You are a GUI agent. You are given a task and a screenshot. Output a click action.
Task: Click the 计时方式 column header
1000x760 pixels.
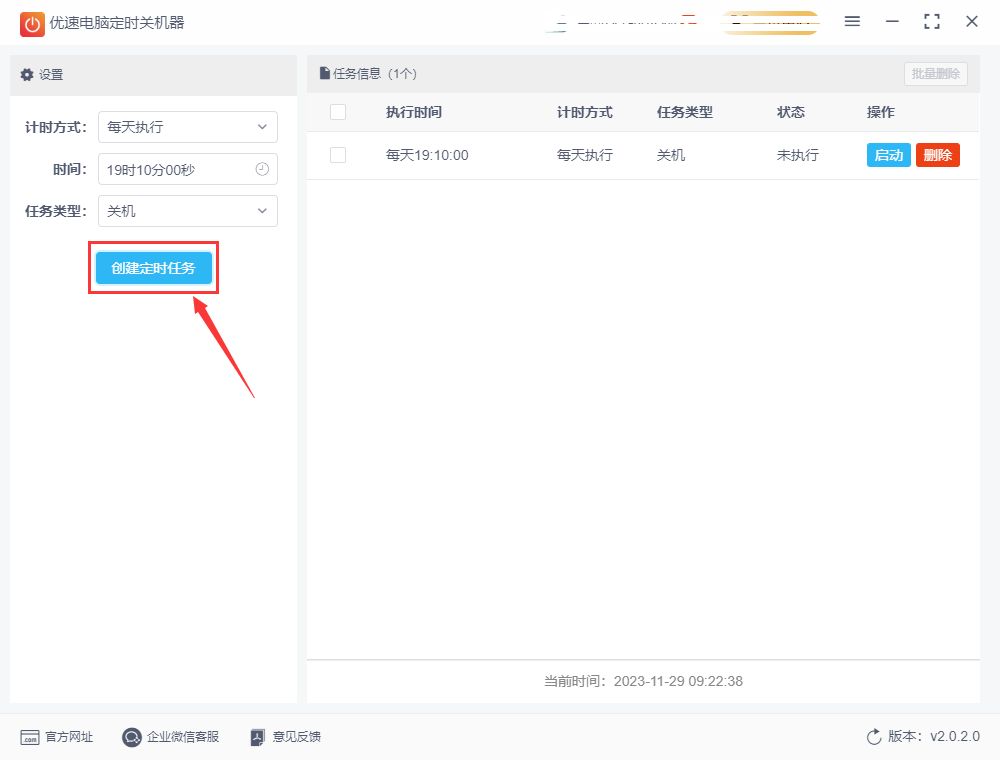pyautogui.click(x=585, y=112)
